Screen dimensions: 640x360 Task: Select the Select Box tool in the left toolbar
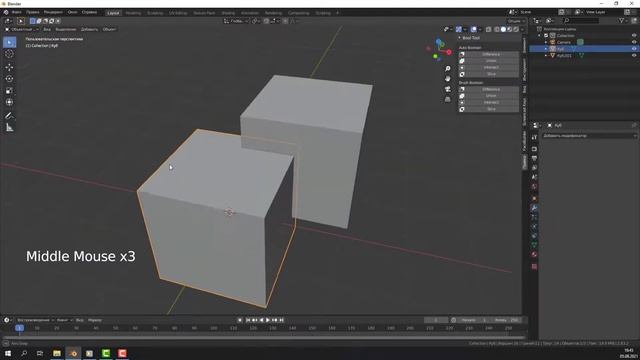pyautogui.click(x=9, y=42)
